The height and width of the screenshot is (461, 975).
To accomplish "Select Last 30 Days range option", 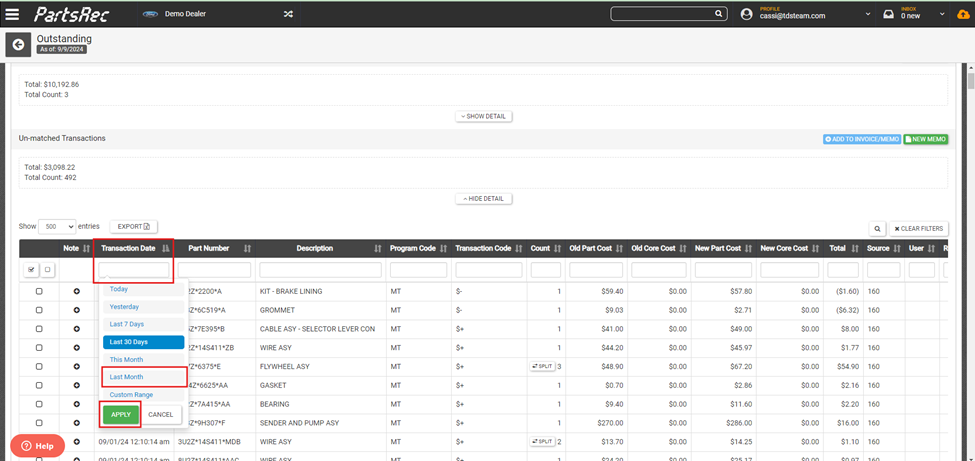I will click(144, 342).
